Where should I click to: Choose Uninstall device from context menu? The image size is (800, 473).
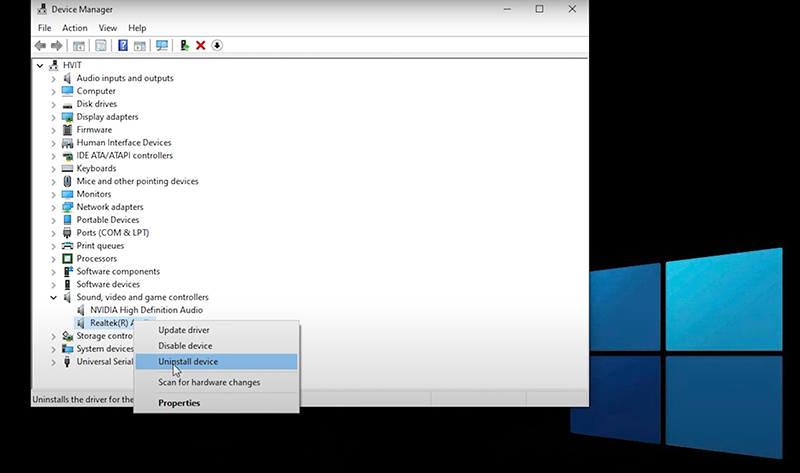[188, 362]
